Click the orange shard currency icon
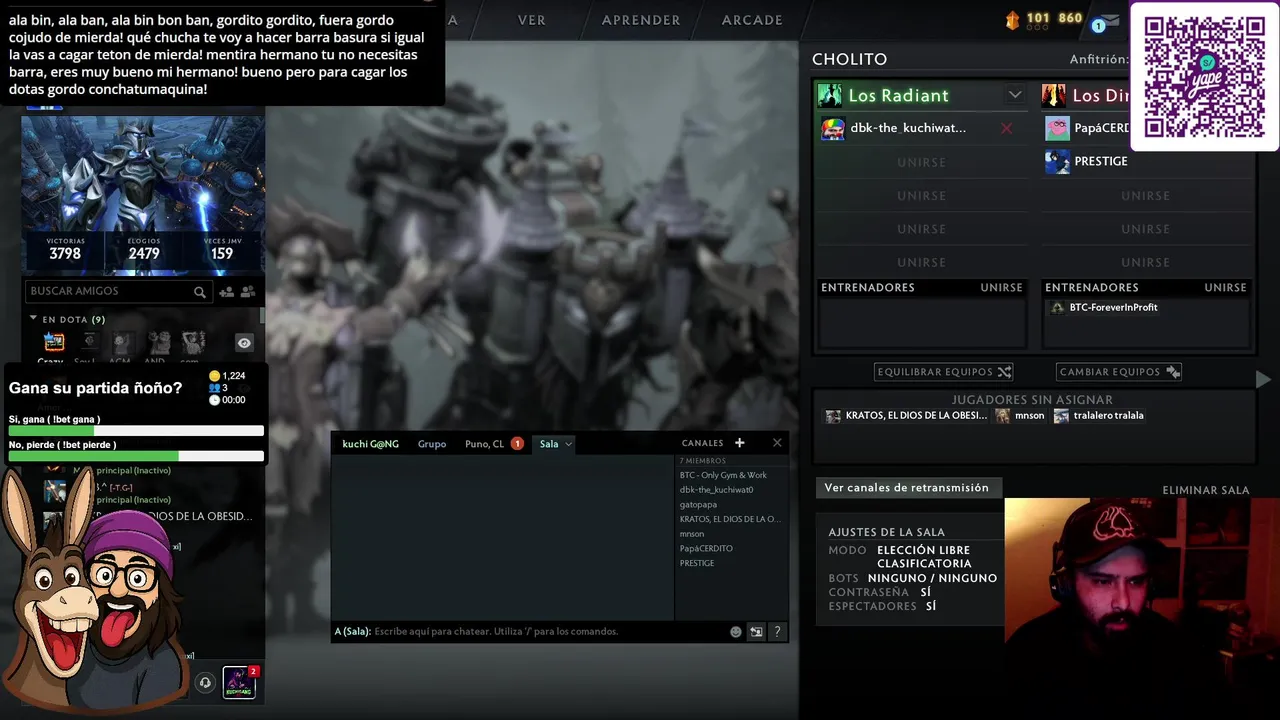This screenshot has height=720, width=1280. pos(1012,19)
